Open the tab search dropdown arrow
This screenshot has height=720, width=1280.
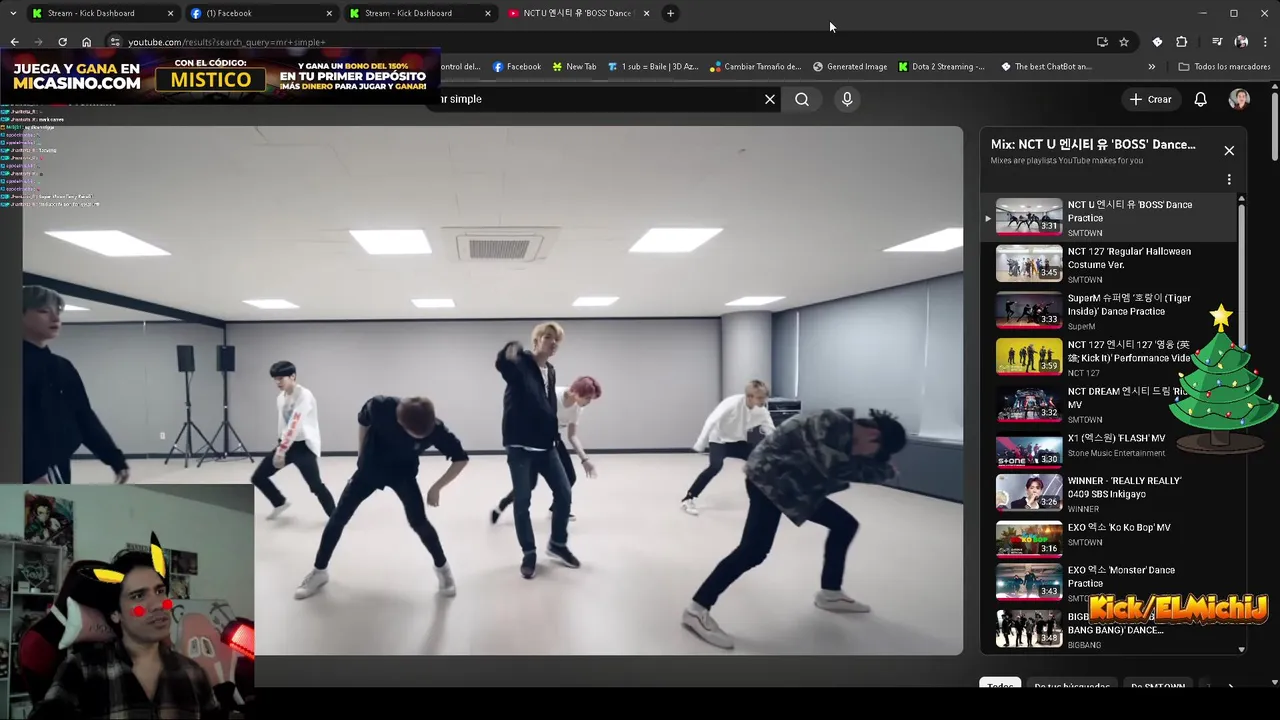[x=13, y=13]
